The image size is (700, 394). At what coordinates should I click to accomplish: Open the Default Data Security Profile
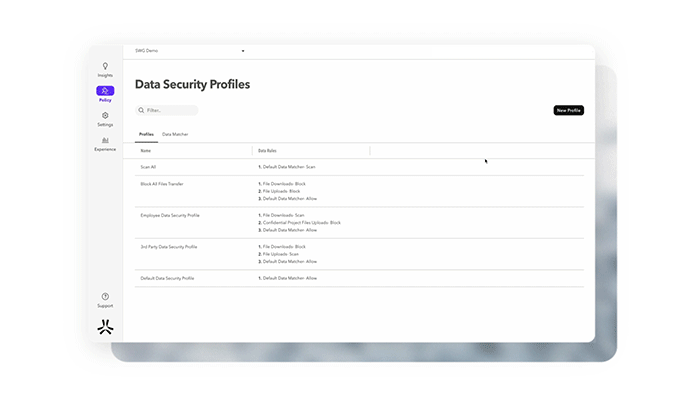point(359,278)
